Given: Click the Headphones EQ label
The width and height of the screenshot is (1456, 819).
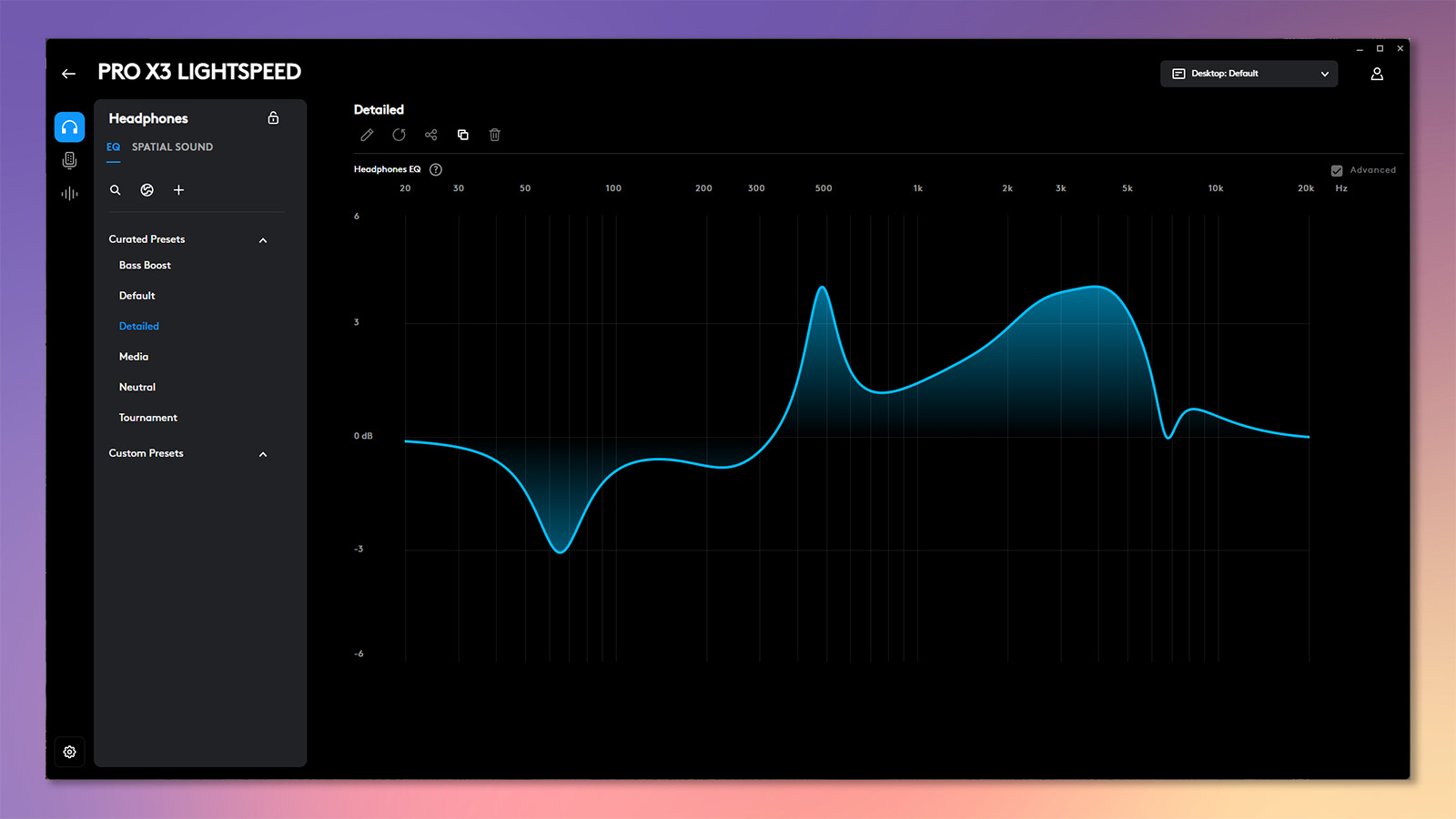Looking at the screenshot, I should point(387,169).
